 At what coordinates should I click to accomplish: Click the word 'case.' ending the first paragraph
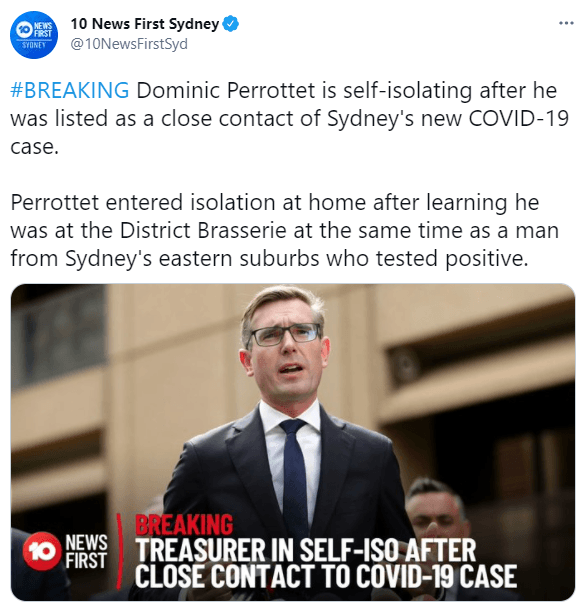[x=34, y=147]
